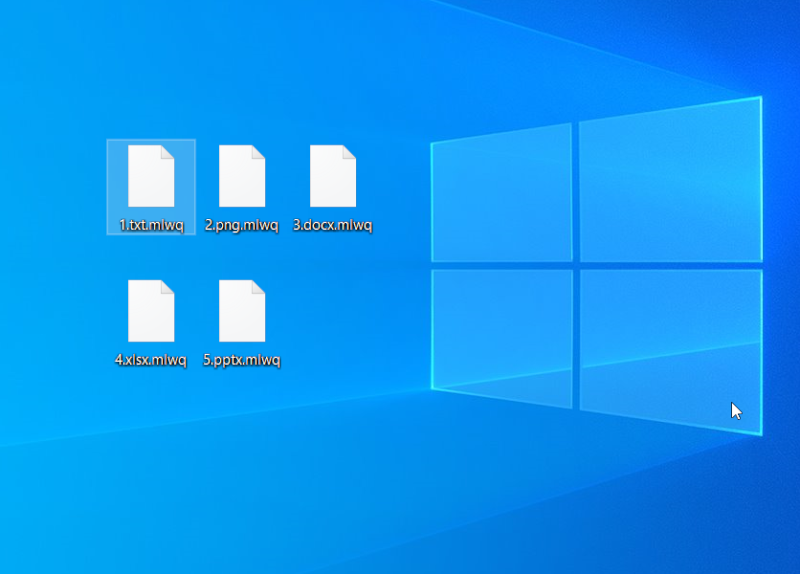Click the 4.xlsx.mlwq name text
The image size is (800, 574).
pyautogui.click(x=151, y=360)
